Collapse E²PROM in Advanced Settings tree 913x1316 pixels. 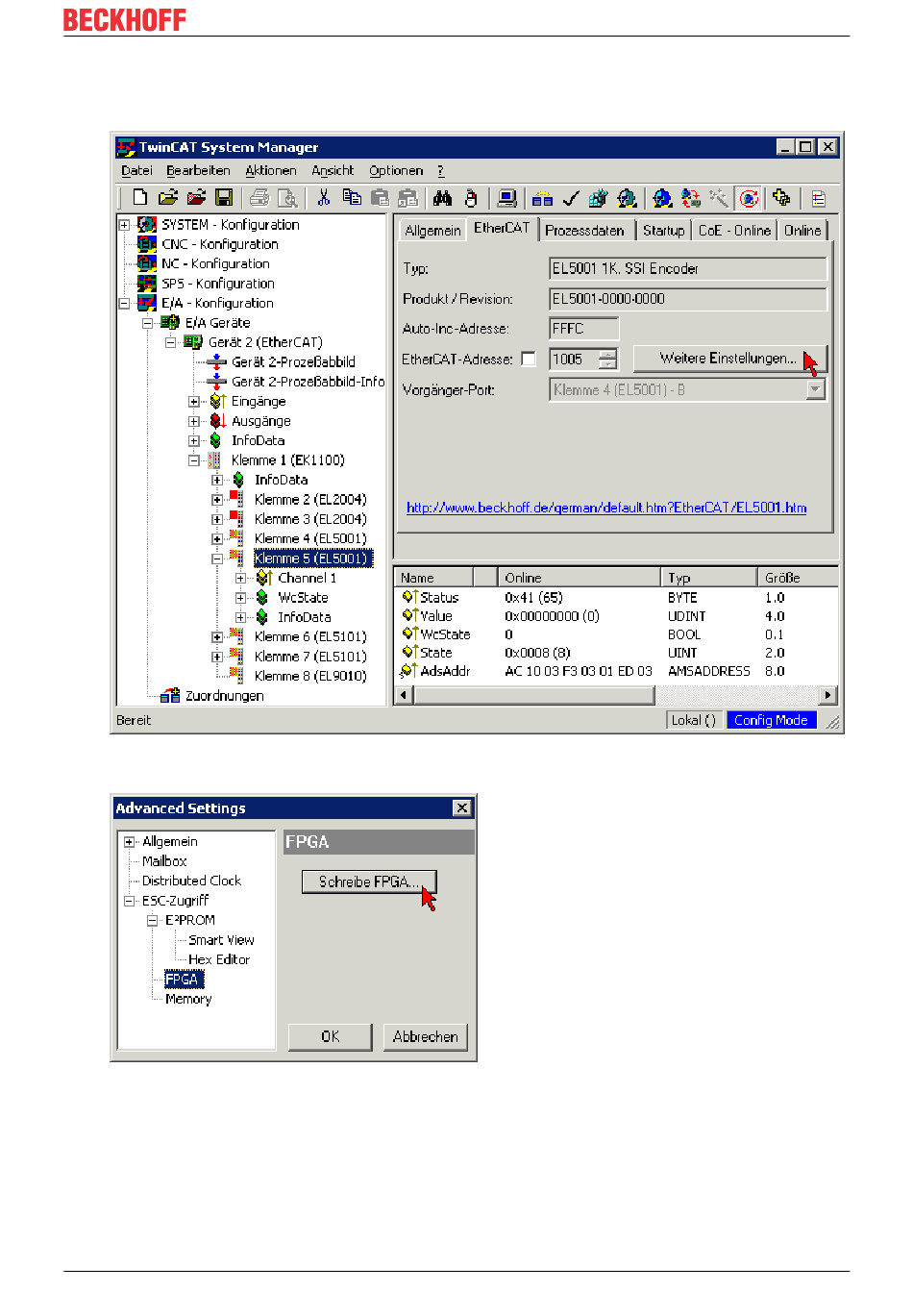[152, 920]
